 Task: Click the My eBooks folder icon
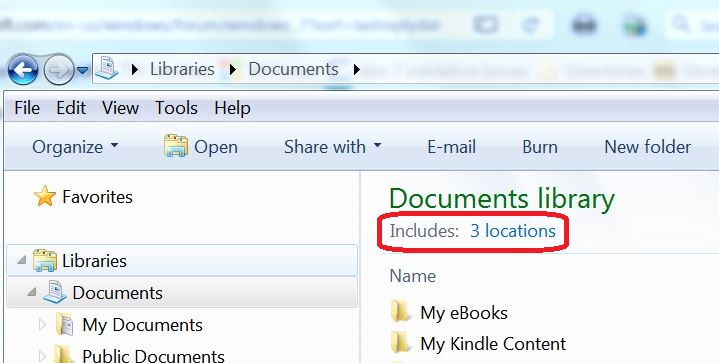tap(400, 312)
